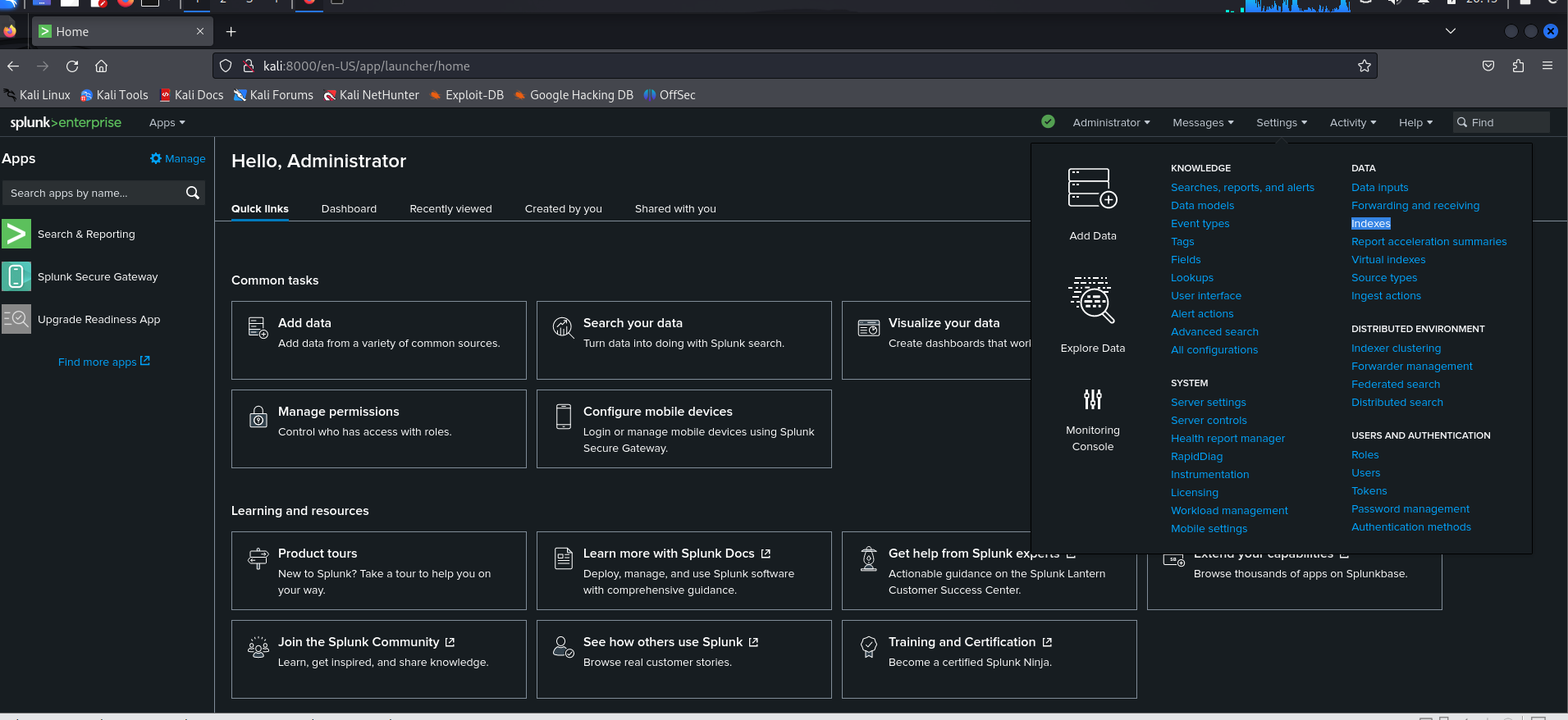
Task: Switch to the Shared with you tab
Action: pyautogui.click(x=675, y=208)
